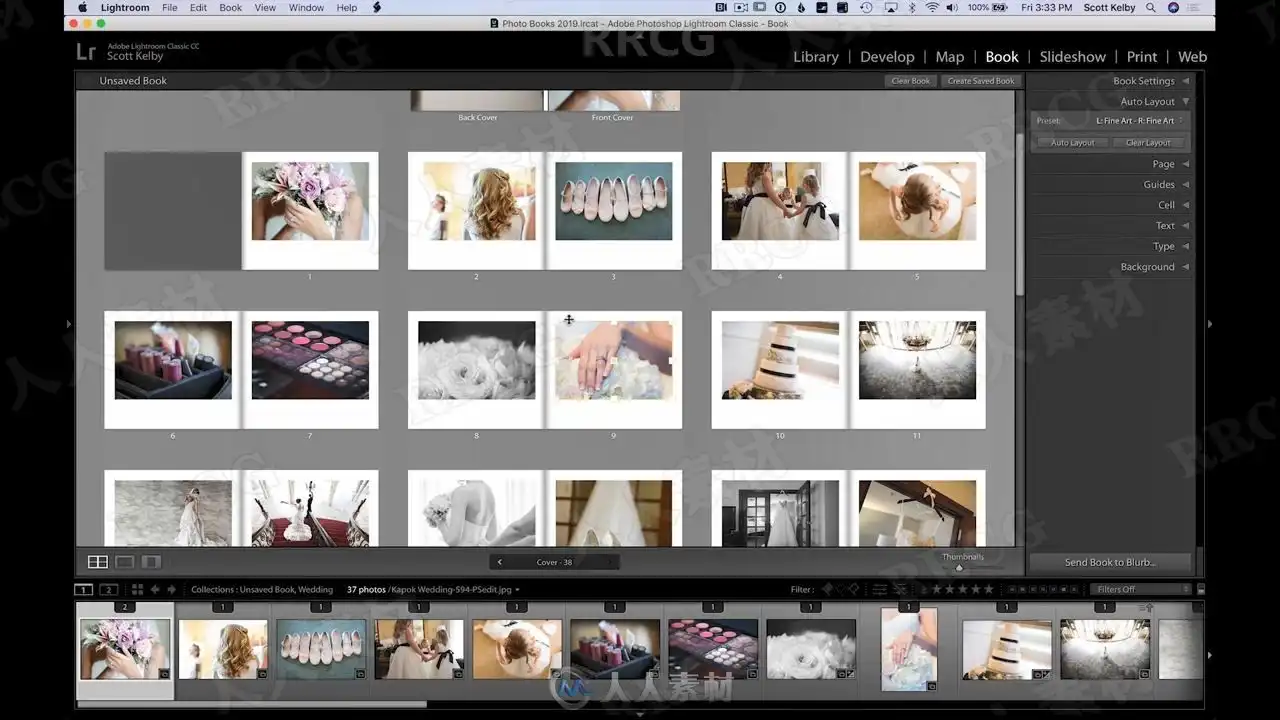
Task: Hide the filmstrip via bottom edge arrow
Action: click(640, 715)
